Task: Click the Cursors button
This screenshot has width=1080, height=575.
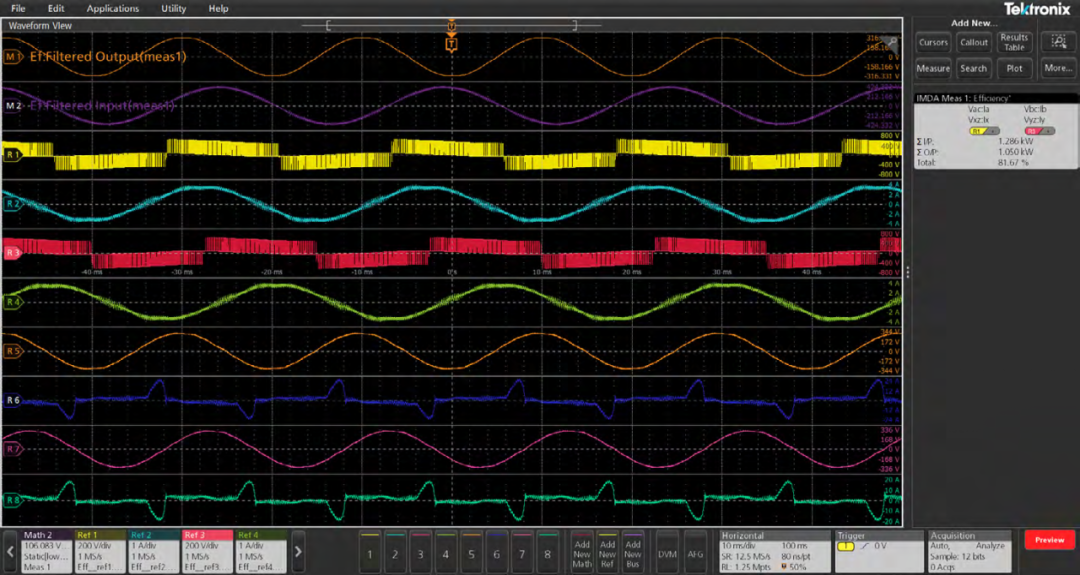Action: (x=933, y=42)
